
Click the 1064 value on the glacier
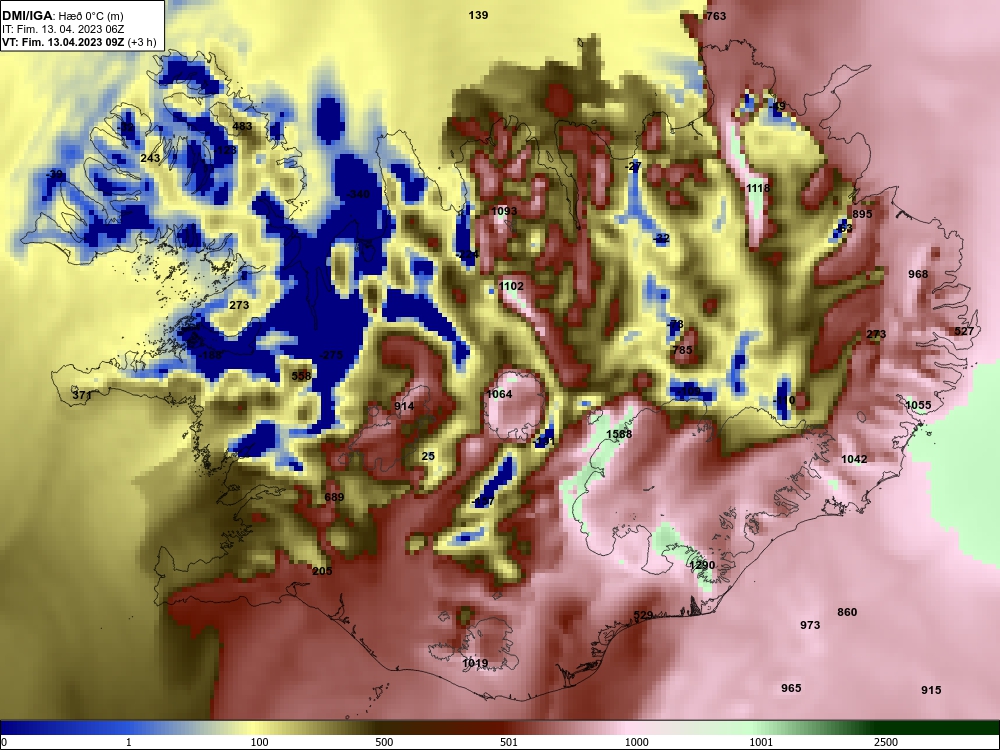coord(499,394)
